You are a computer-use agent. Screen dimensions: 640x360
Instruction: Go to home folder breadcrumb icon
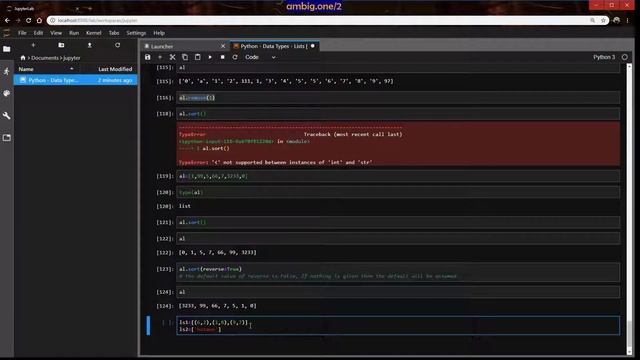click(x=23, y=58)
